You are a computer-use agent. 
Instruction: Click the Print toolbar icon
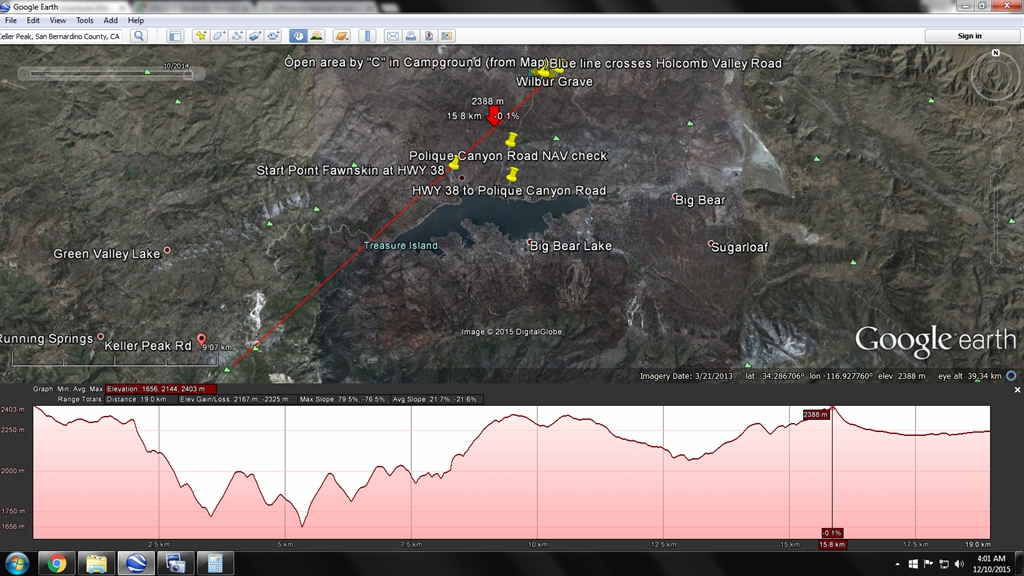coord(410,36)
